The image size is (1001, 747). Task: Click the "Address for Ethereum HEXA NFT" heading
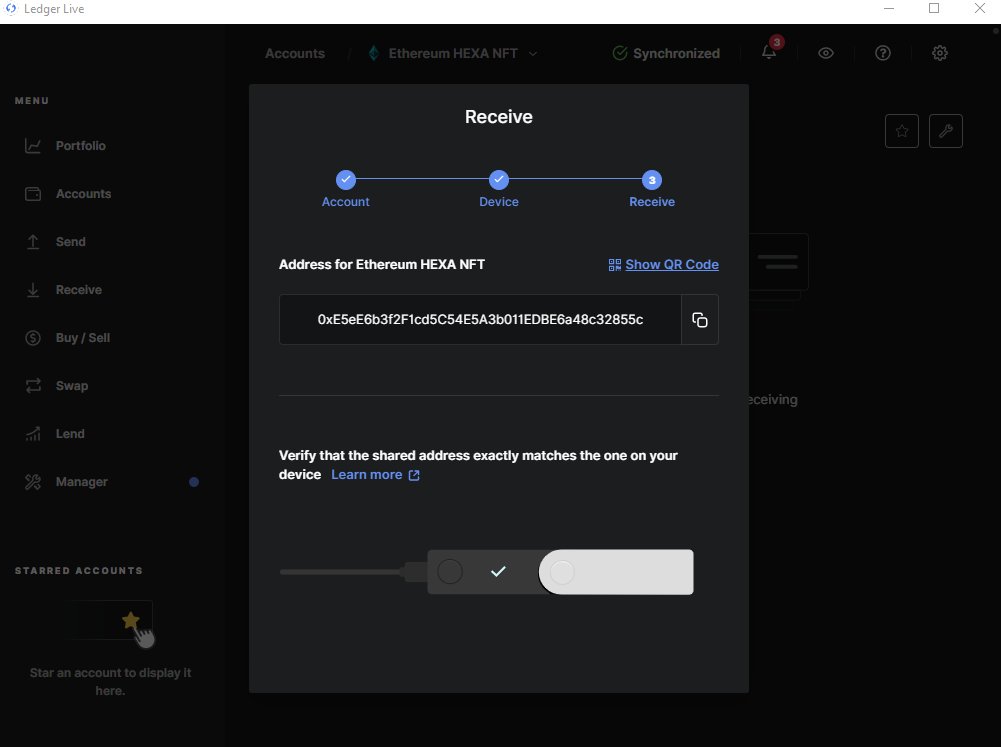pos(382,264)
